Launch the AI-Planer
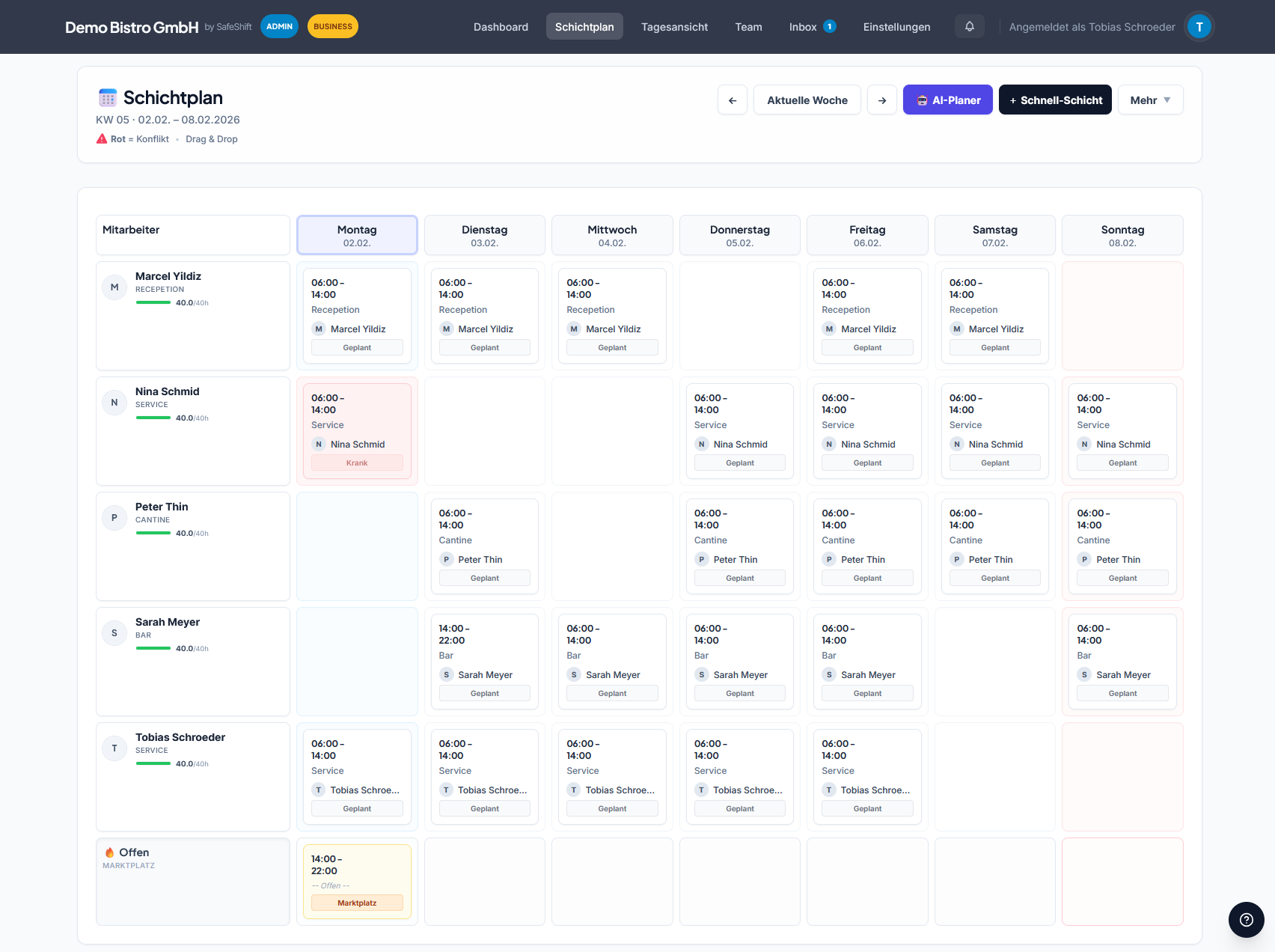 pos(947,100)
